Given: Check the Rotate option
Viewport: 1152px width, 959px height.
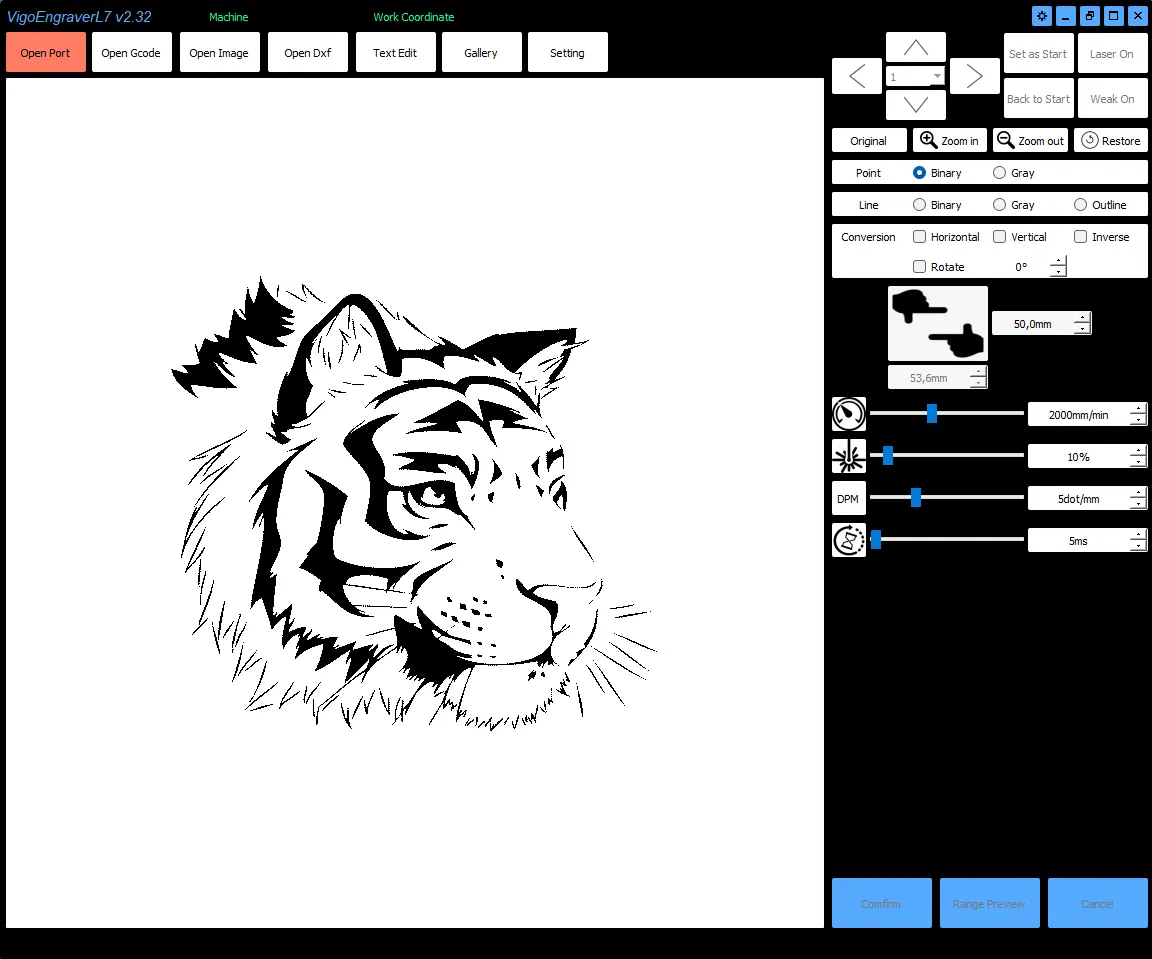Looking at the screenshot, I should tap(919, 267).
